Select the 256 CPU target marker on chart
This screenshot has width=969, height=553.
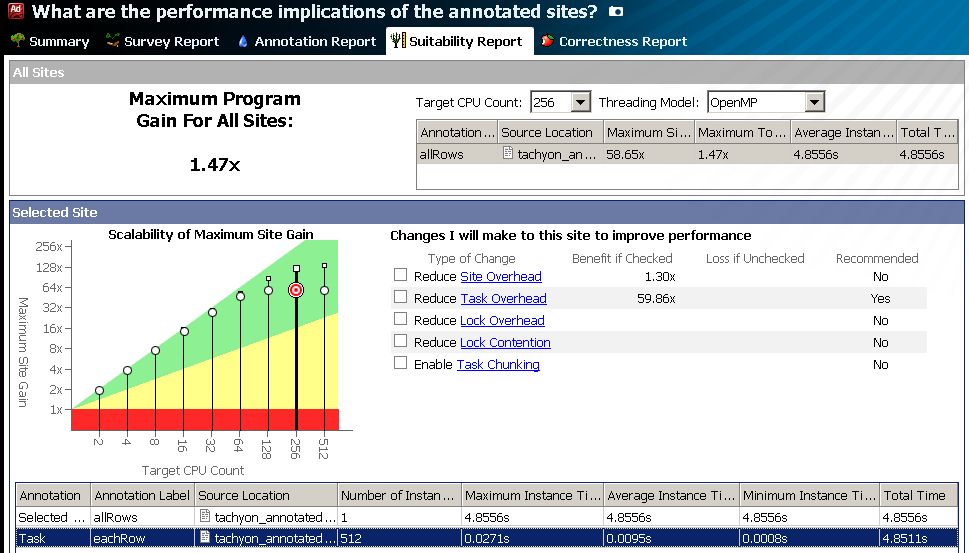[x=296, y=290]
